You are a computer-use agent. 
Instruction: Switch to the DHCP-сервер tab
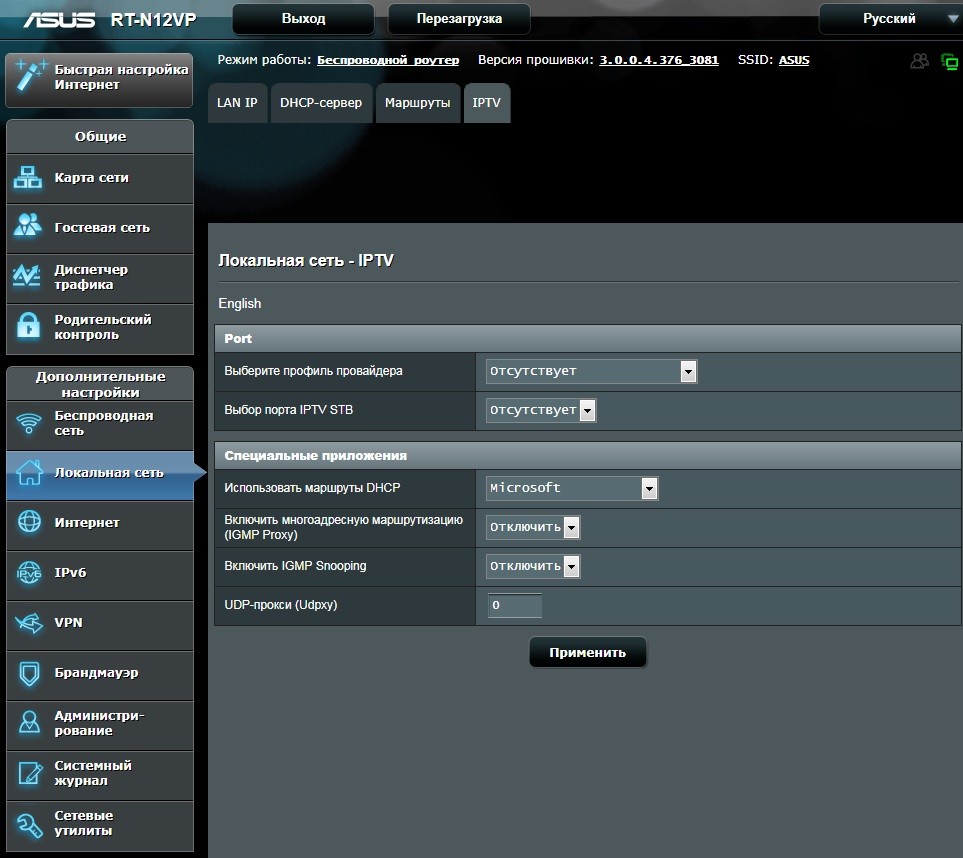[321, 103]
